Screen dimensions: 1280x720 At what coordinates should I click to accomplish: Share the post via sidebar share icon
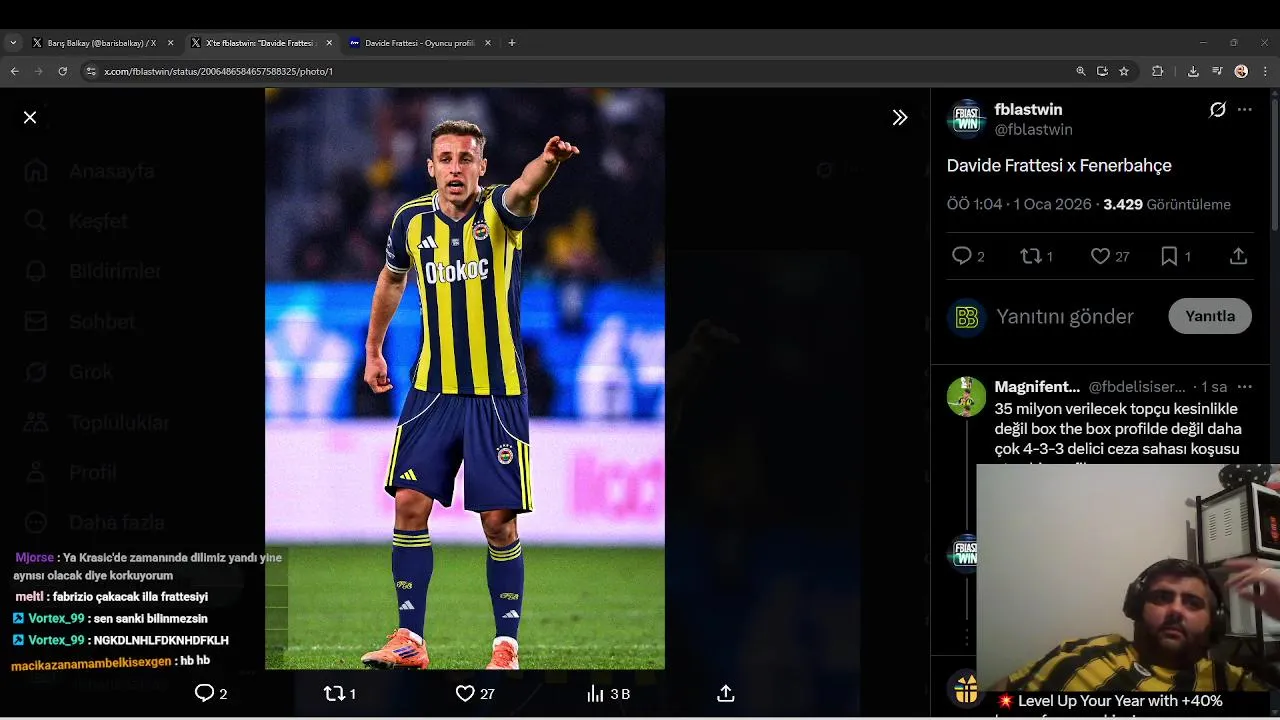click(1238, 256)
